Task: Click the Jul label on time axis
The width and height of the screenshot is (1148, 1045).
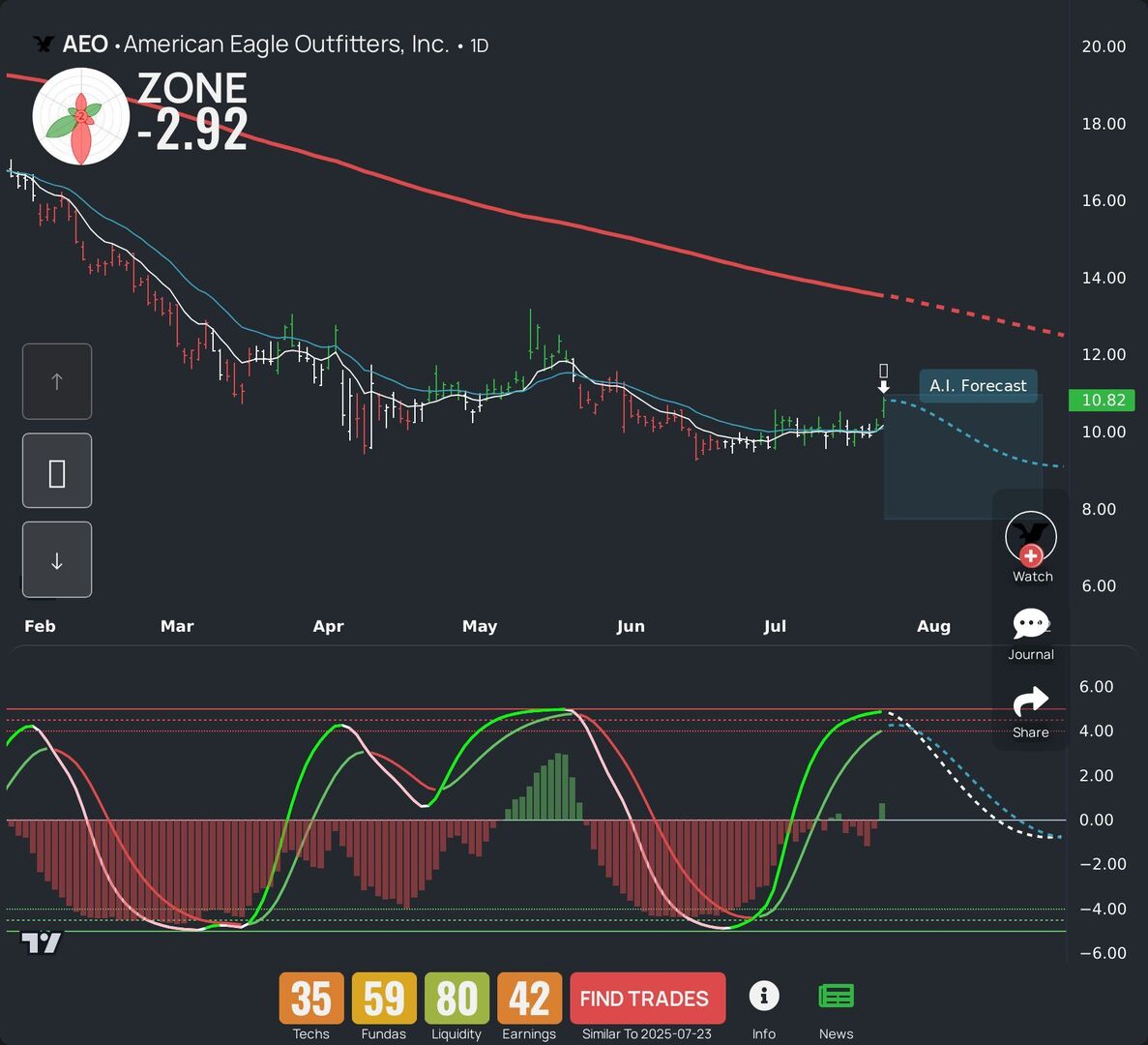Action: [775, 626]
